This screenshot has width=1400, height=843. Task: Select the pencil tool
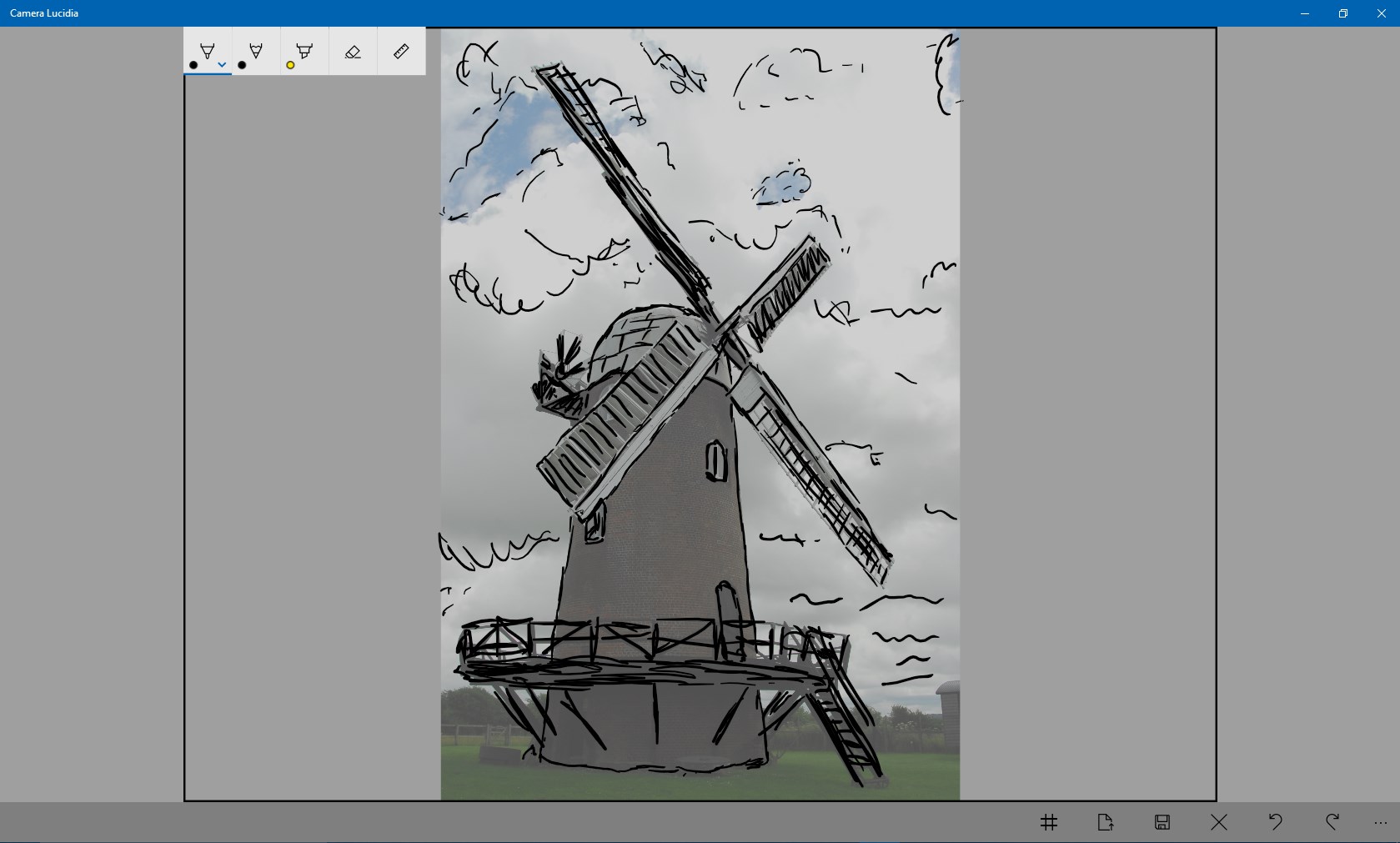click(x=255, y=50)
